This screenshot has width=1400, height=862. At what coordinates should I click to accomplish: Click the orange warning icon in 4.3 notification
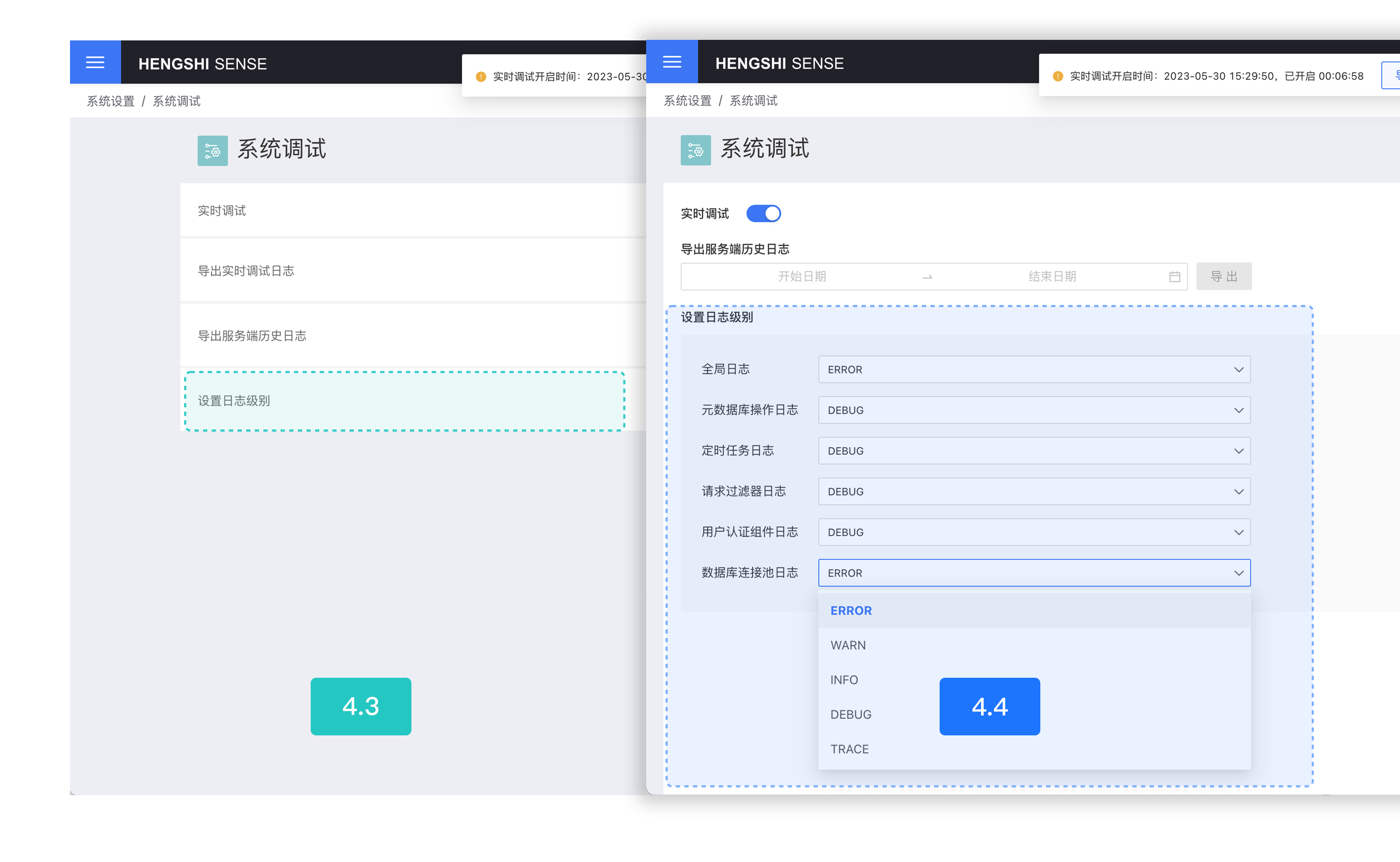coord(481,77)
